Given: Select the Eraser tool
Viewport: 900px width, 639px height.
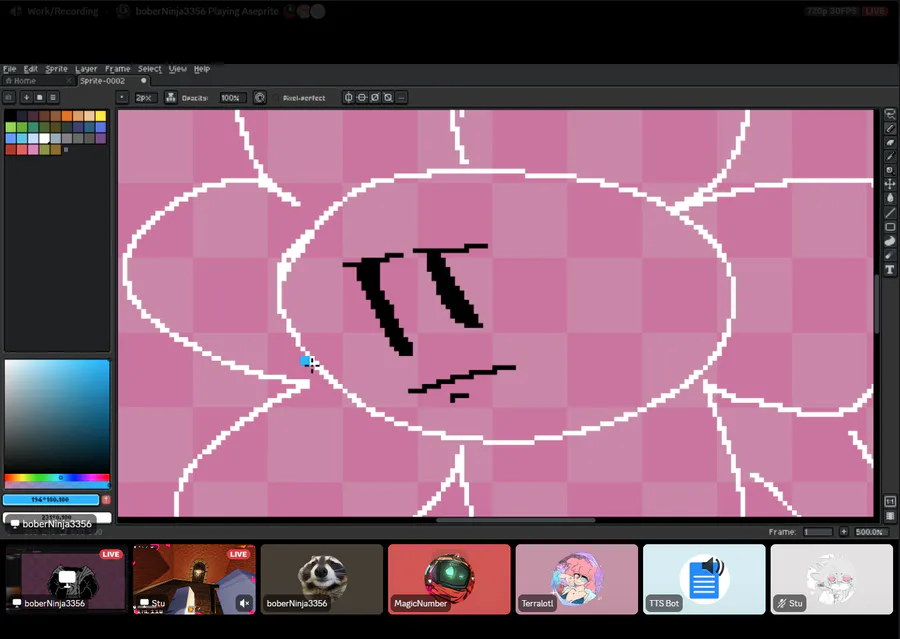Looking at the screenshot, I should tap(890, 142).
